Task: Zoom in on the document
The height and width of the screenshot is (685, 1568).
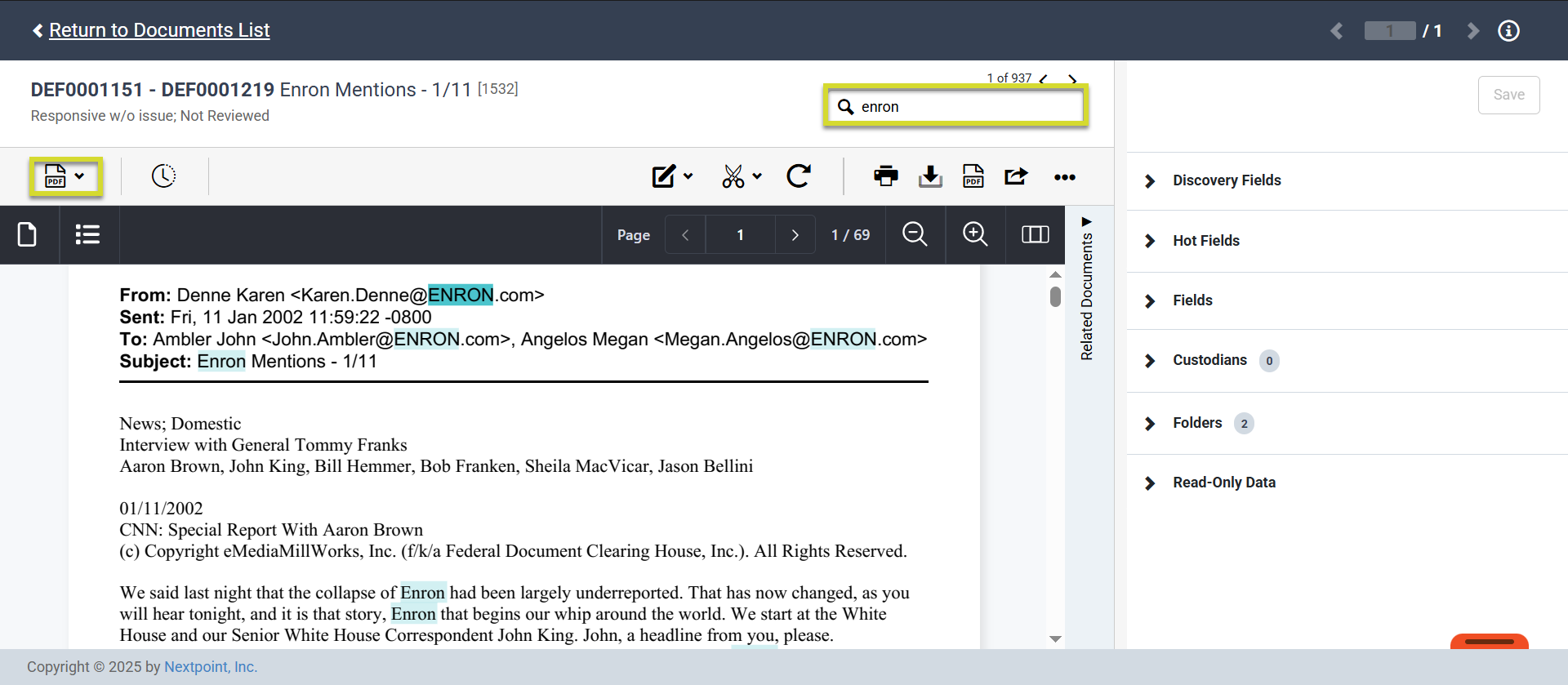Action: tap(975, 234)
